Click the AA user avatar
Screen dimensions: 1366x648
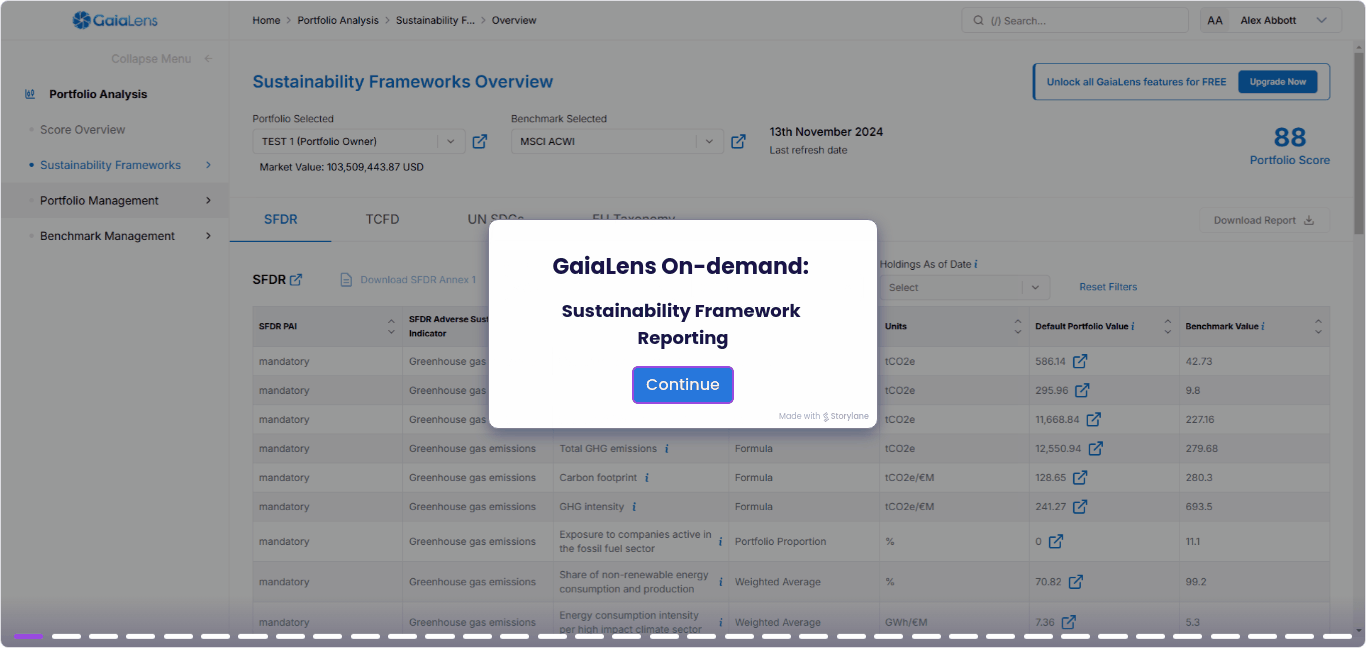coord(1215,20)
